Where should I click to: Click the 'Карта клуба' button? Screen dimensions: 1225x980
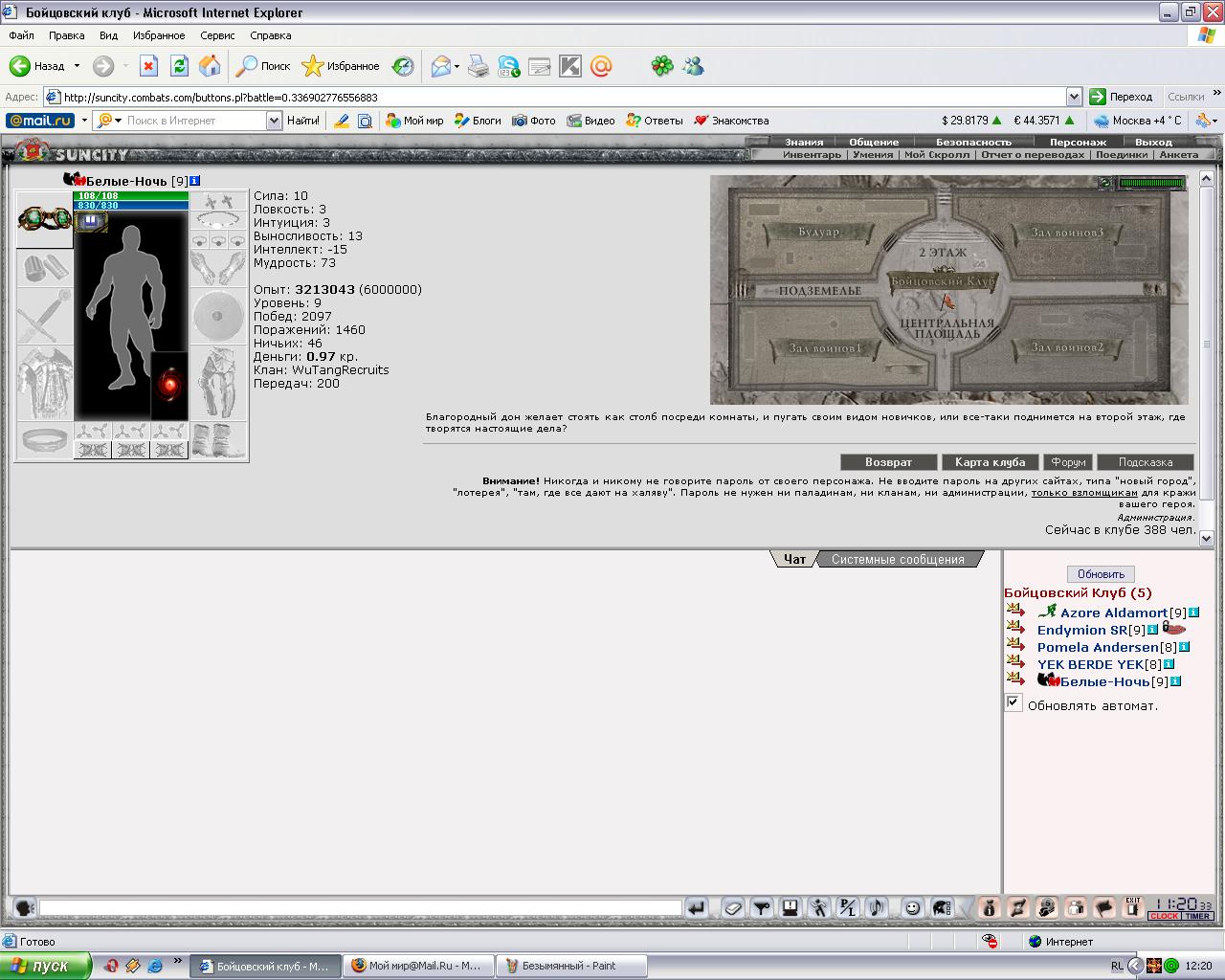[990, 461]
